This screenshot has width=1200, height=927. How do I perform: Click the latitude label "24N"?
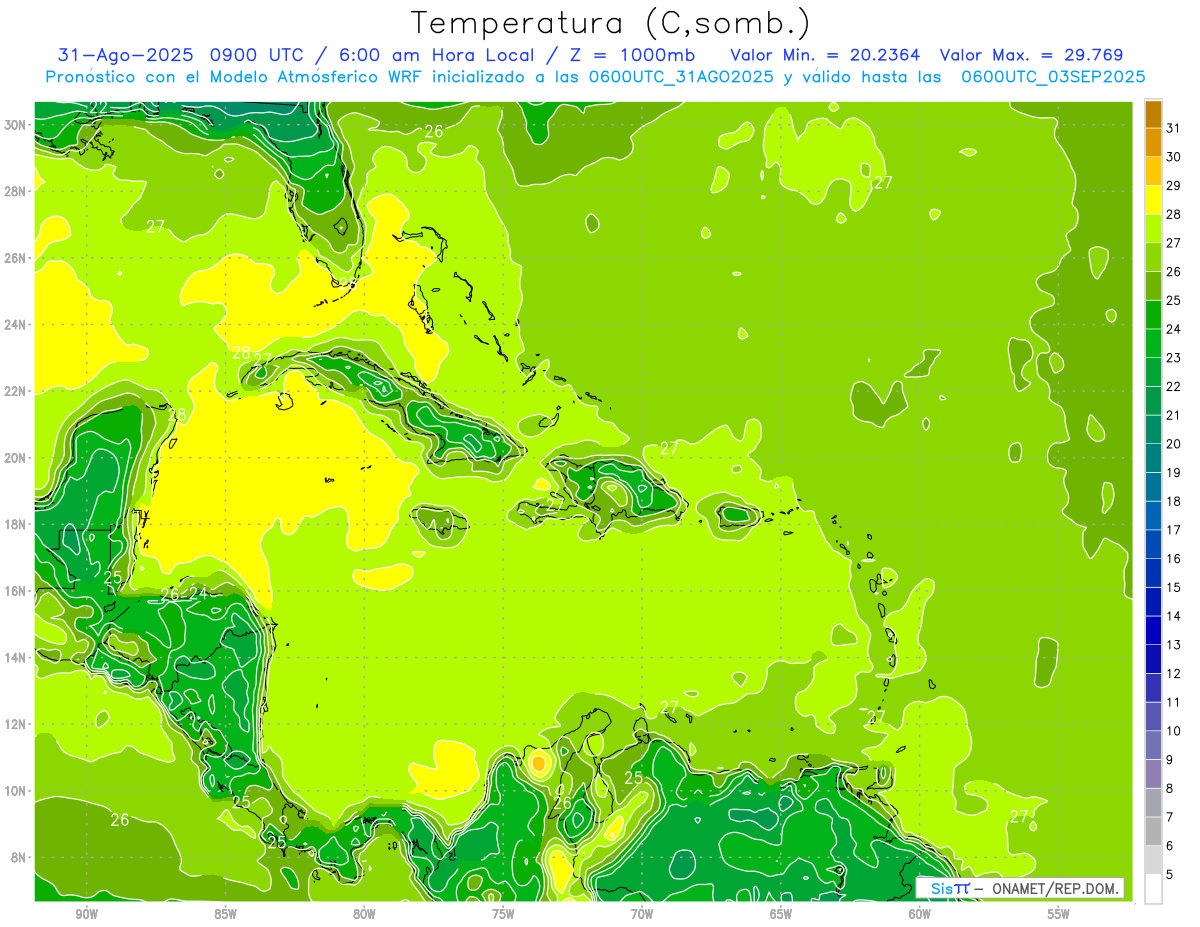click(x=14, y=324)
